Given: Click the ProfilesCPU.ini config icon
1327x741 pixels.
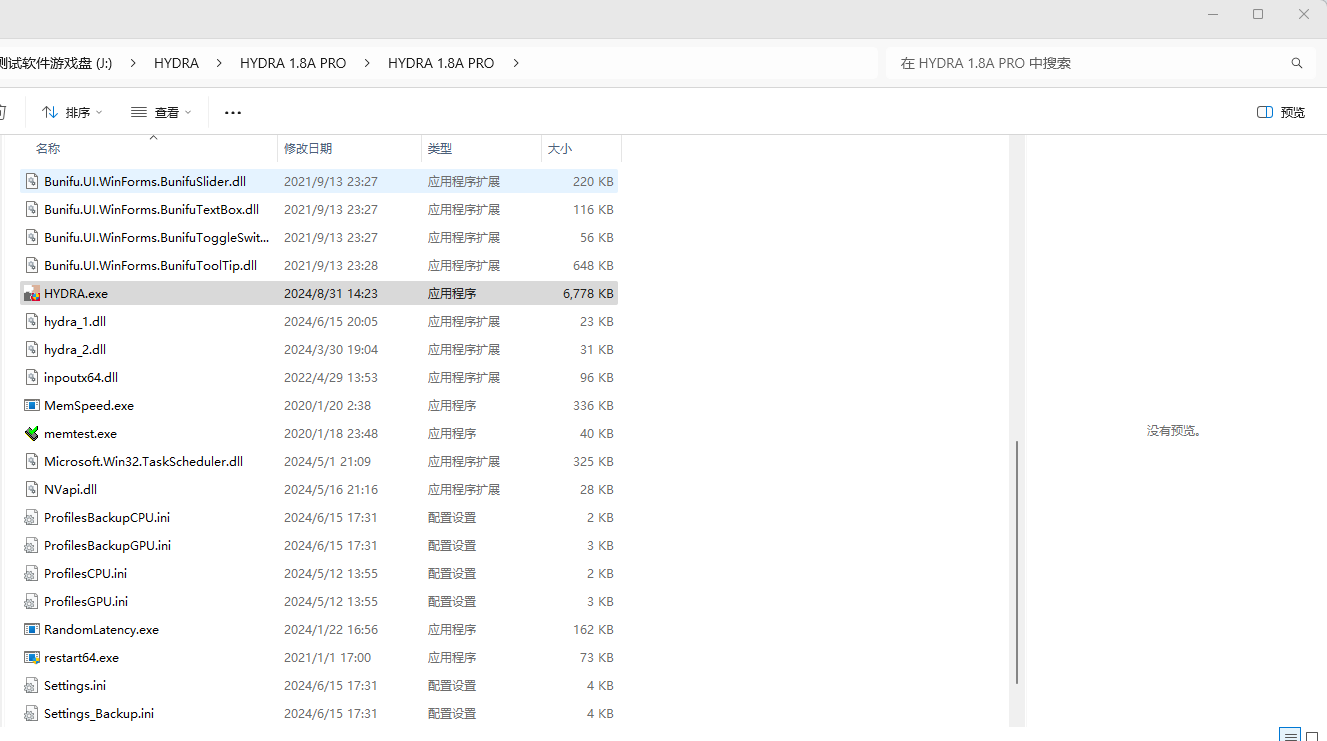Looking at the screenshot, I should 32,574.
